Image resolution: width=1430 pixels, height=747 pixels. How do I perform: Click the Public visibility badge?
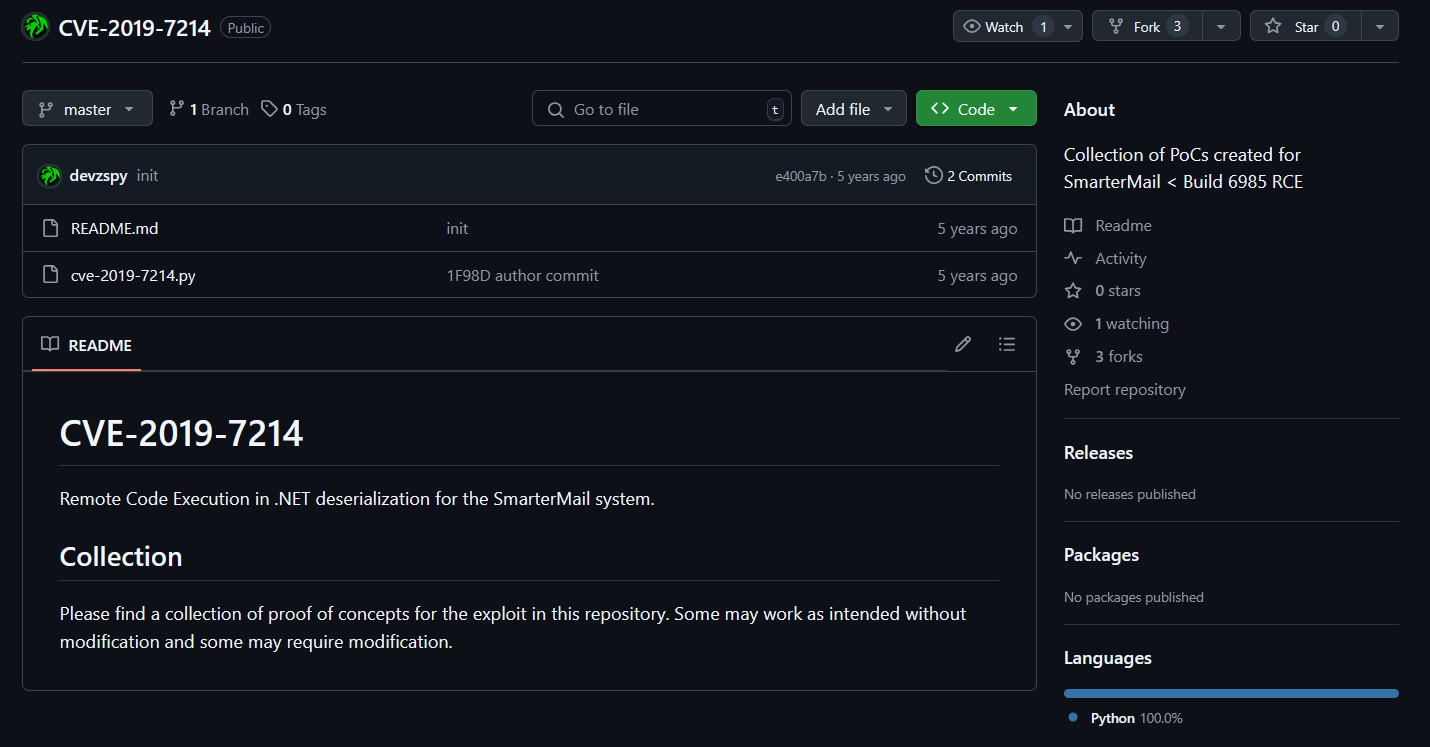coord(245,28)
